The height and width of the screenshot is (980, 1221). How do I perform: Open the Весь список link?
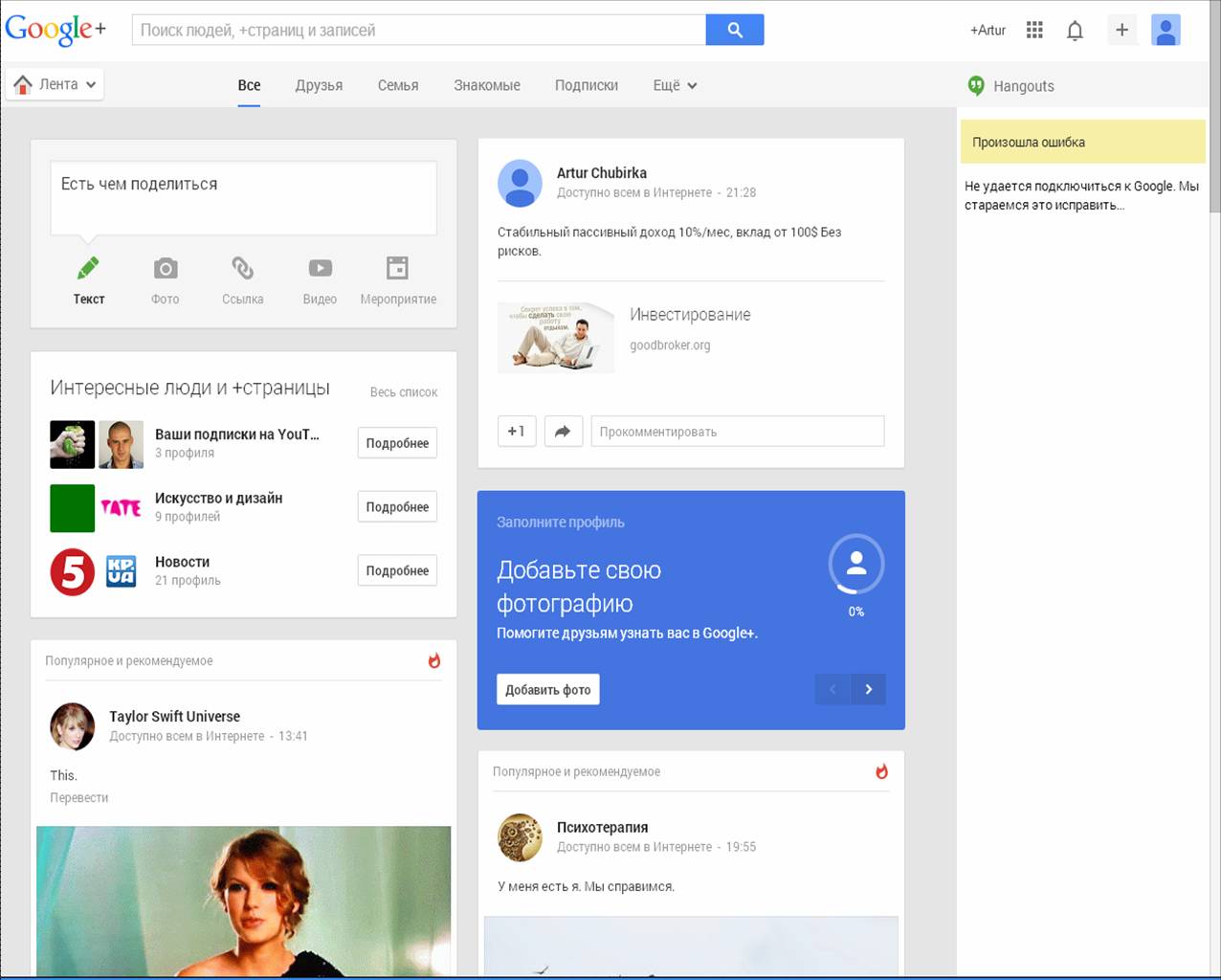pos(403,392)
